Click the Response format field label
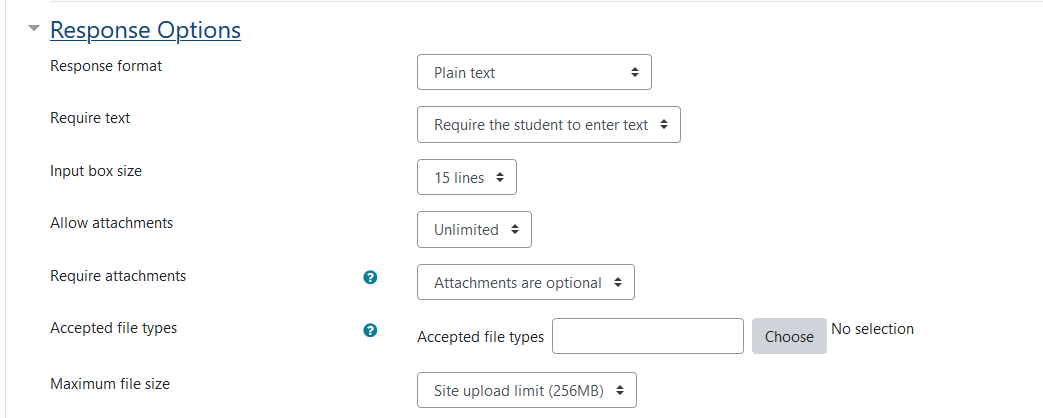The width and height of the screenshot is (1043, 418). point(106,66)
